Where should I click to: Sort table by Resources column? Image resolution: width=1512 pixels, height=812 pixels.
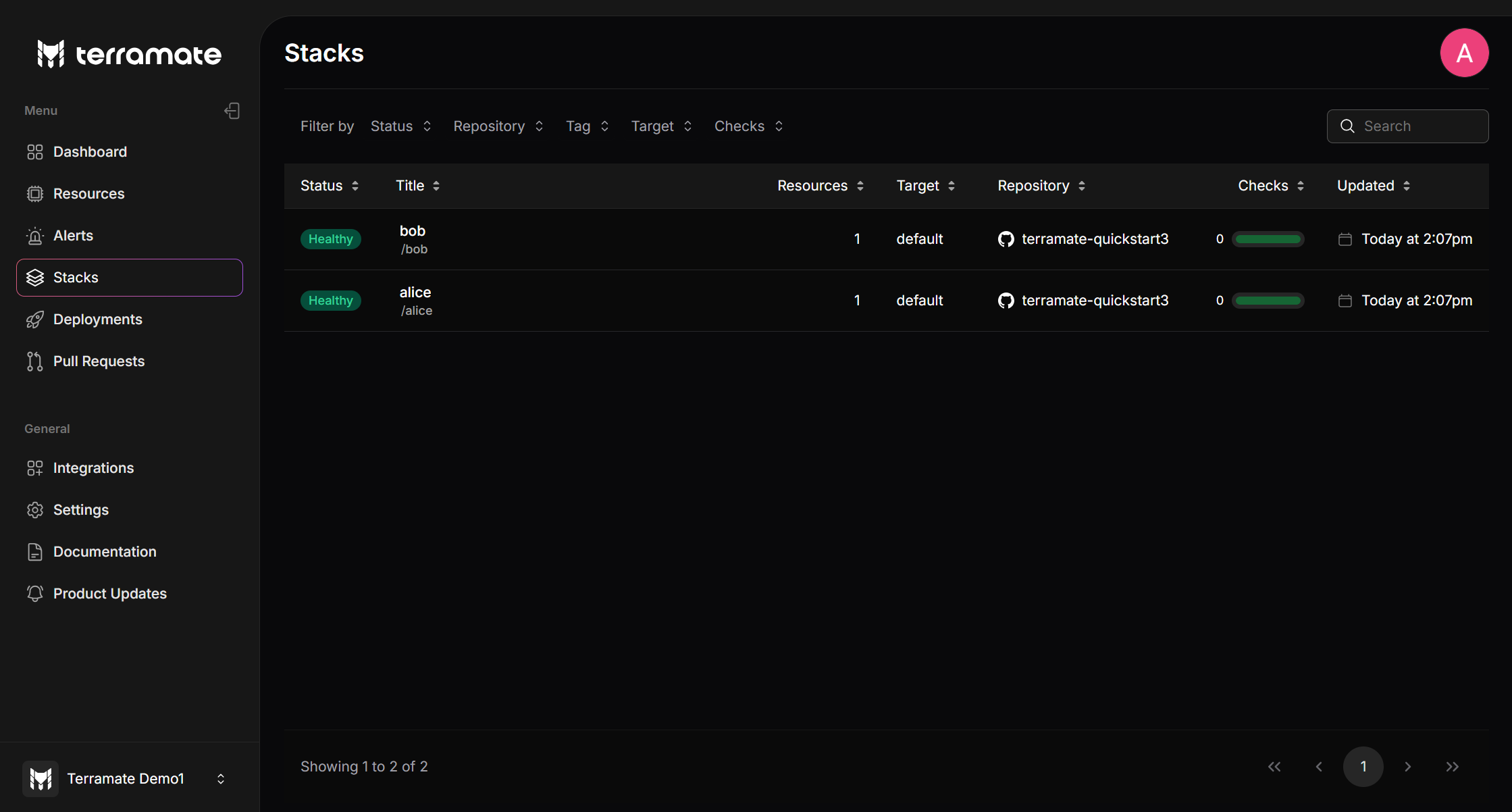click(820, 186)
